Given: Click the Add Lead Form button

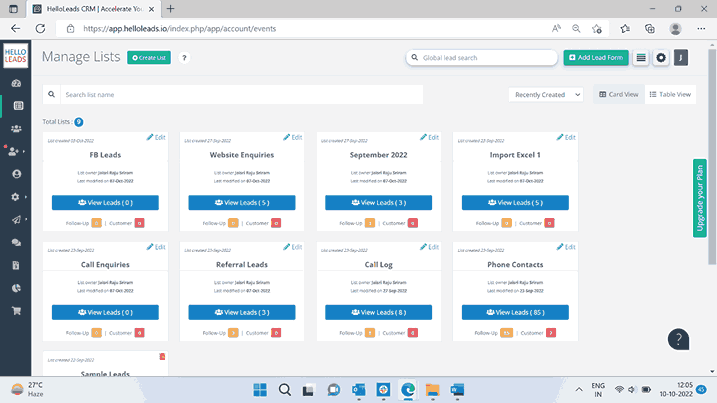Looking at the screenshot, I should (596, 58).
